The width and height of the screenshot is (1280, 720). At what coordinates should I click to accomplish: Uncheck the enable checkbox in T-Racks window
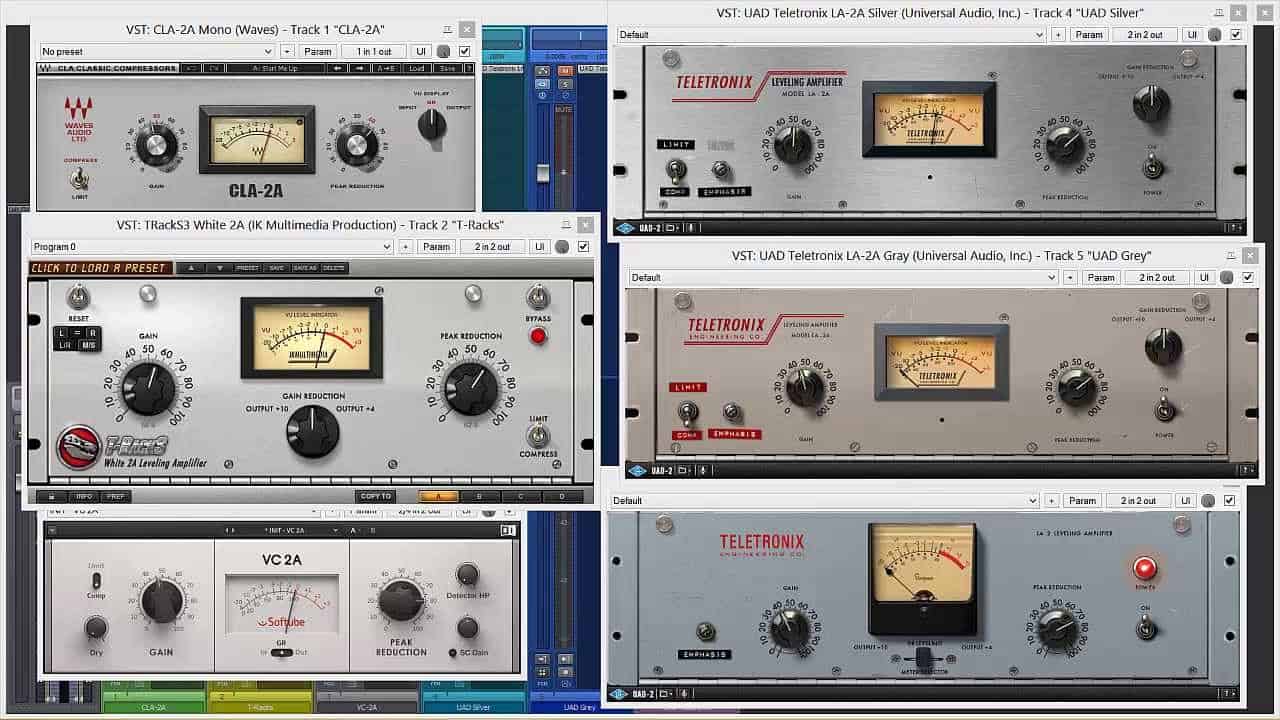[584, 247]
